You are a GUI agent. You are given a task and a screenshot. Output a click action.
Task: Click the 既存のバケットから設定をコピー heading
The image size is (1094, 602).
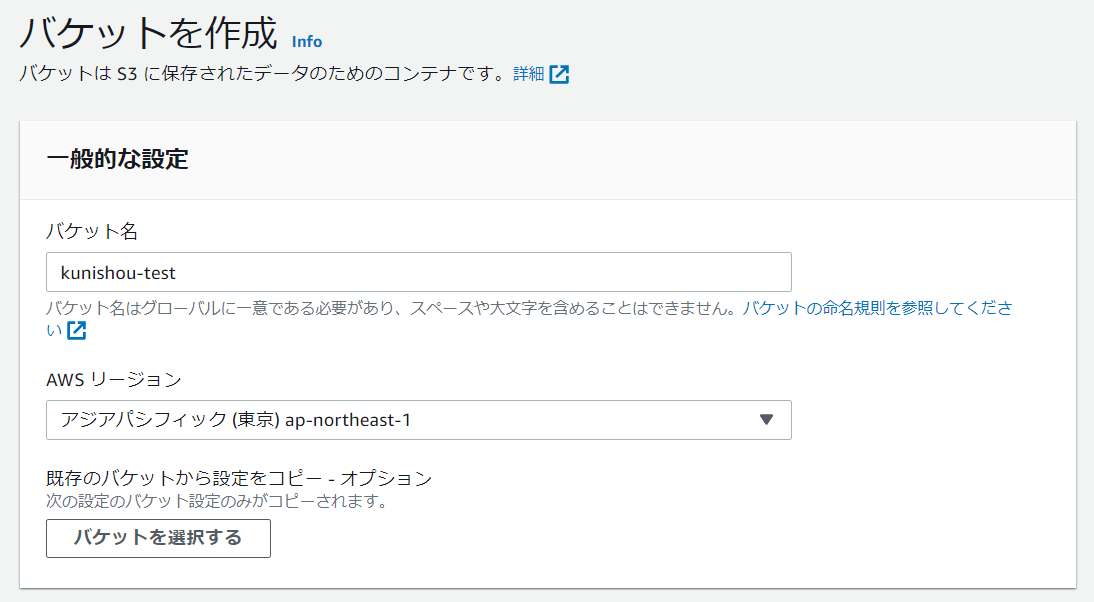pos(238,478)
